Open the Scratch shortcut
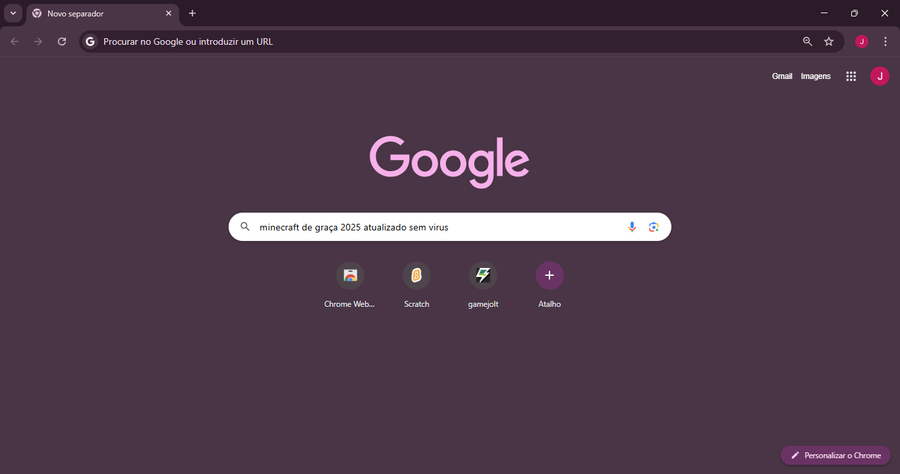 click(x=417, y=286)
